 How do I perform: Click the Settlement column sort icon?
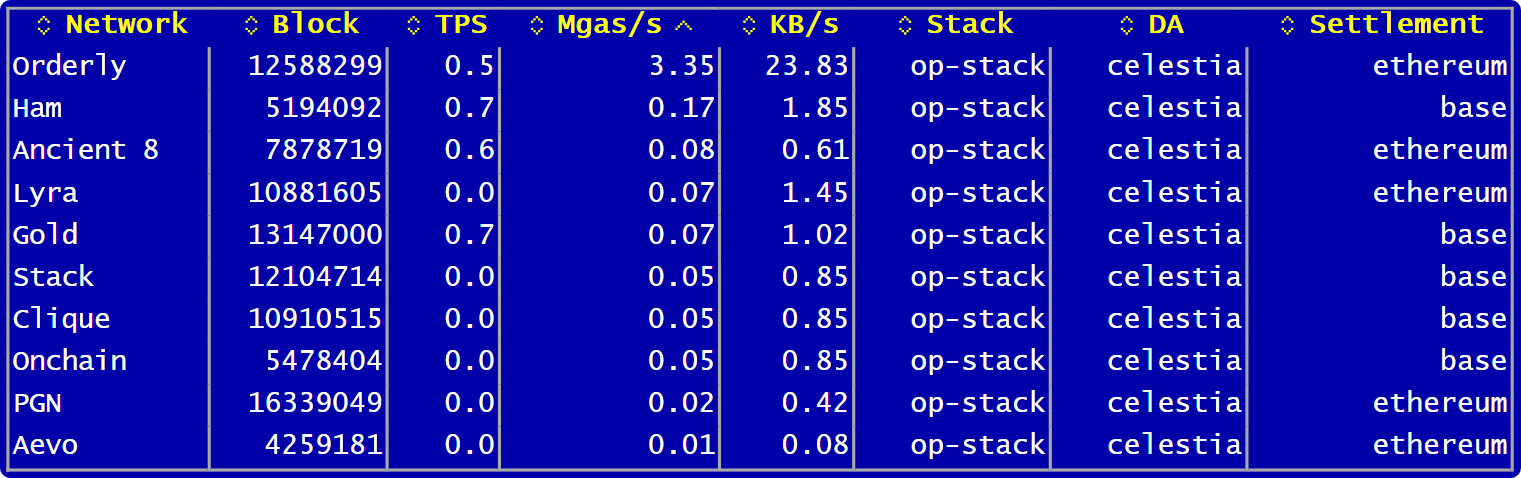1288,26
